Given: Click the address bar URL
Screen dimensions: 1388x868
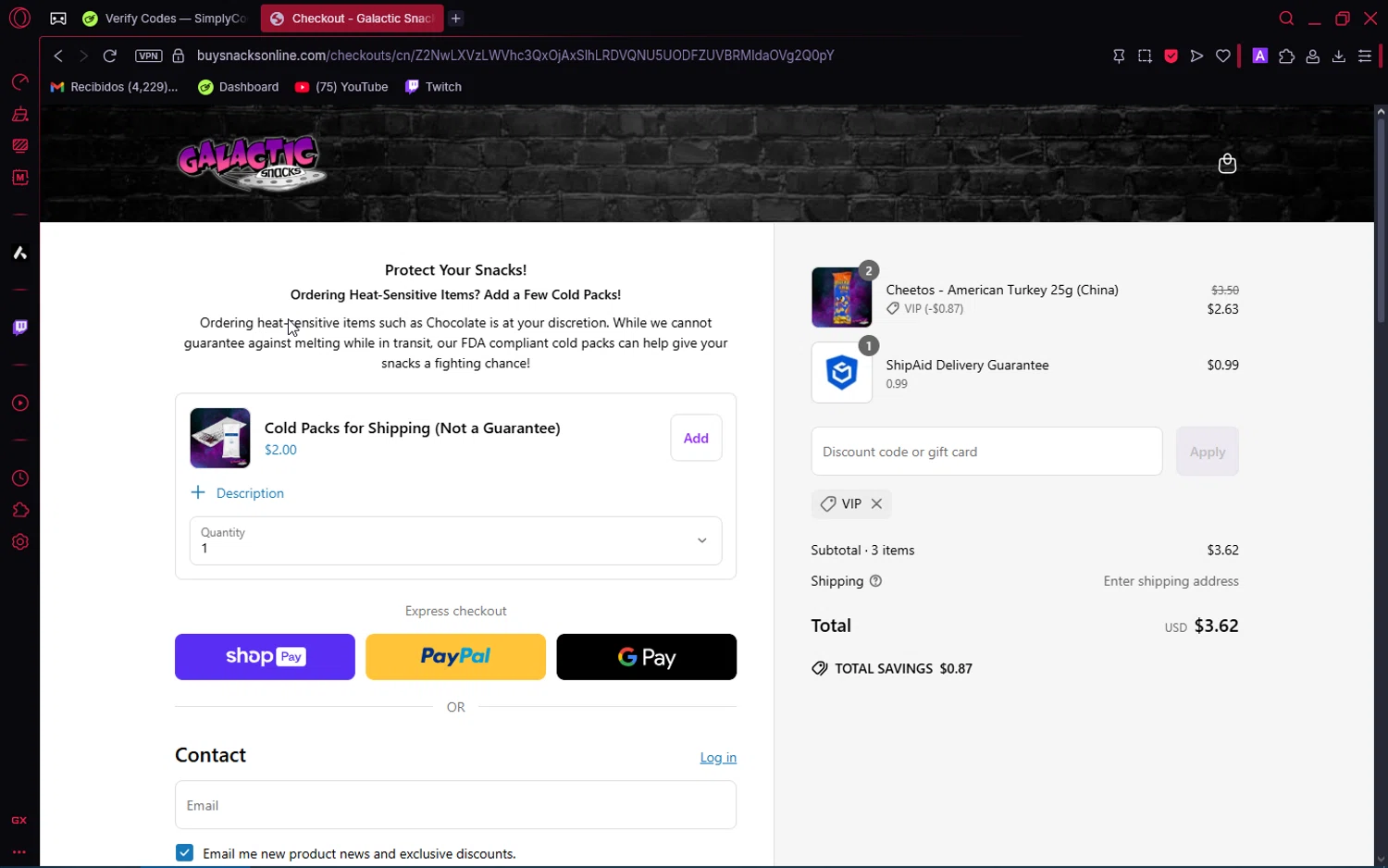Looking at the screenshot, I should 515,56.
